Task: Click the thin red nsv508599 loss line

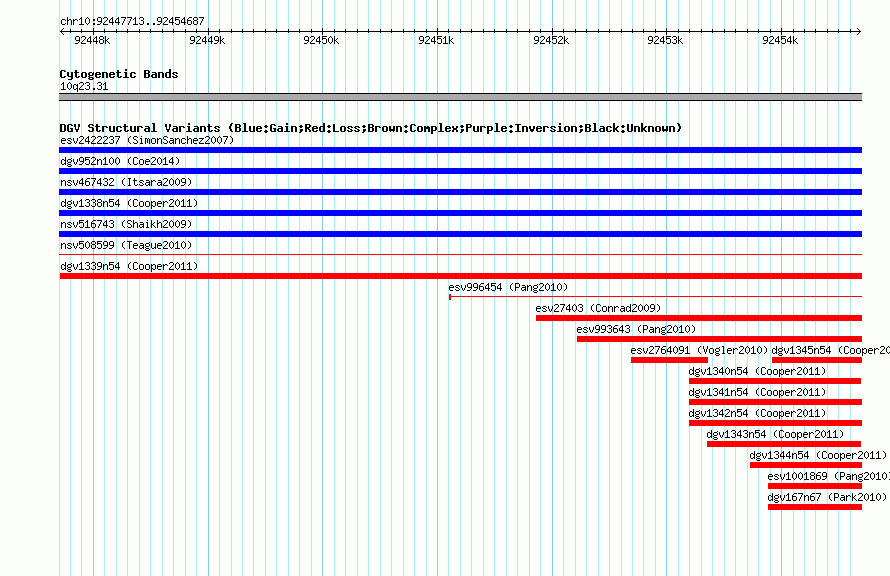Action: pyautogui.click(x=460, y=254)
